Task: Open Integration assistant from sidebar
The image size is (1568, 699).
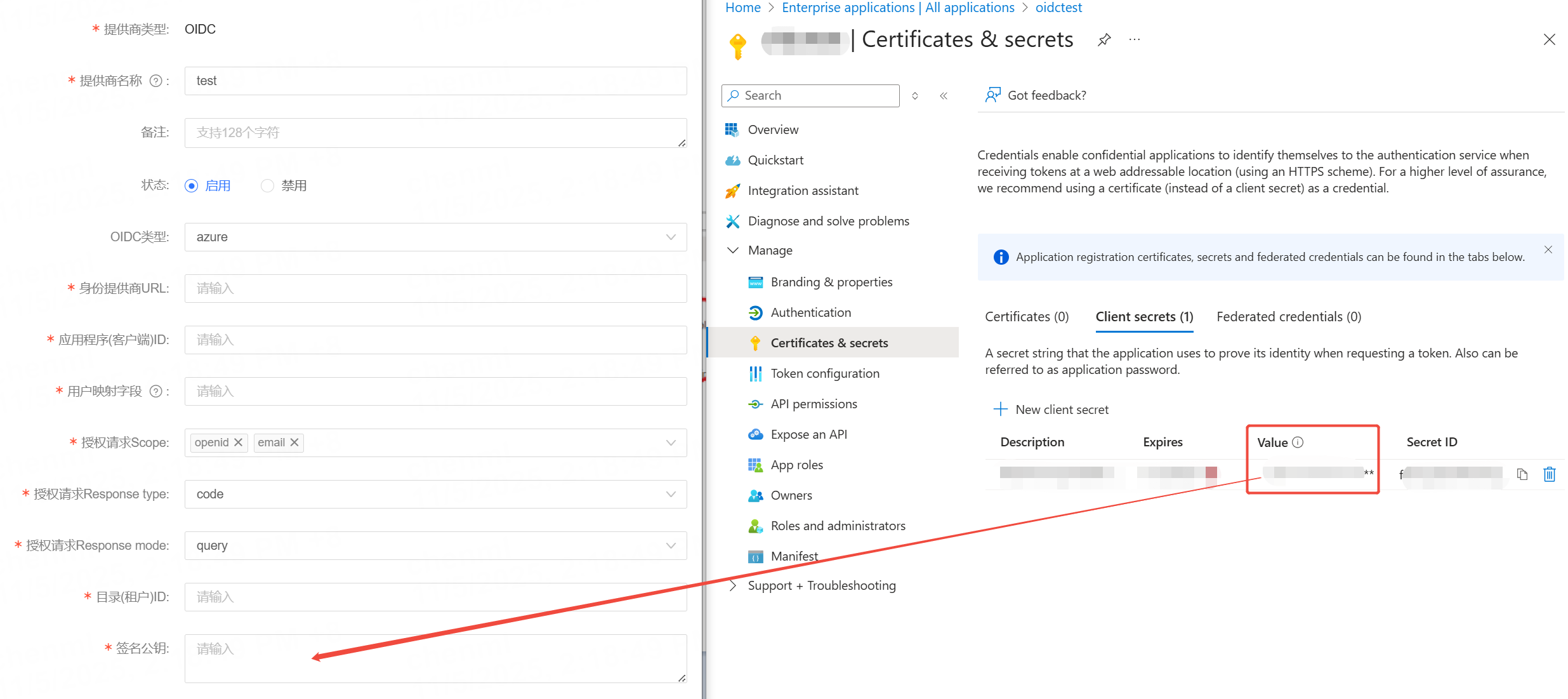Action: [x=732, y=190]
